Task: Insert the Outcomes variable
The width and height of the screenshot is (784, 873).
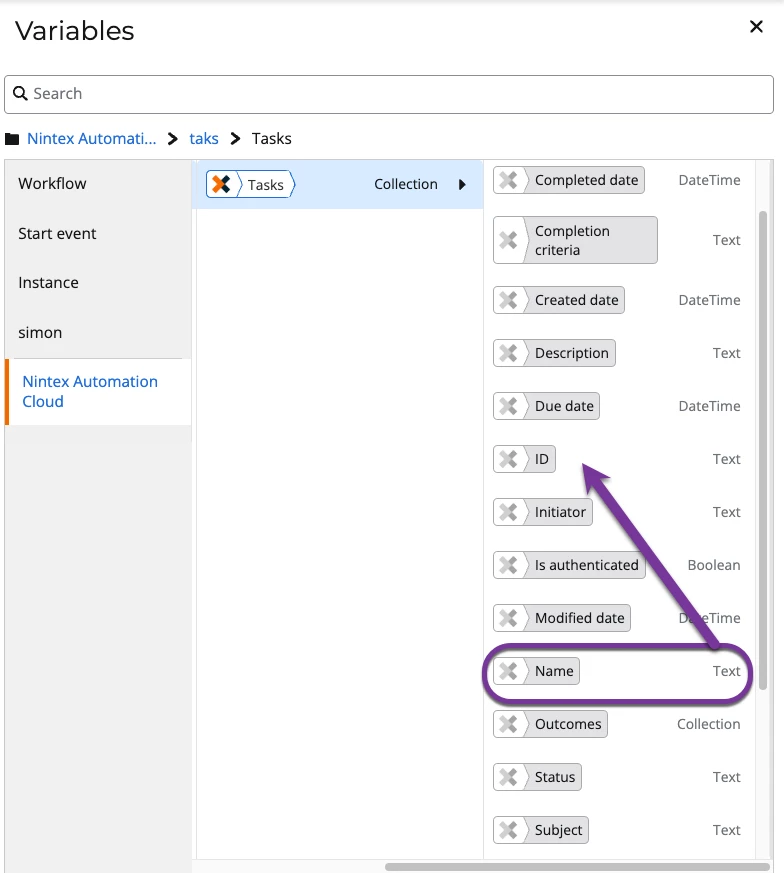Action: tap(550, 724)
